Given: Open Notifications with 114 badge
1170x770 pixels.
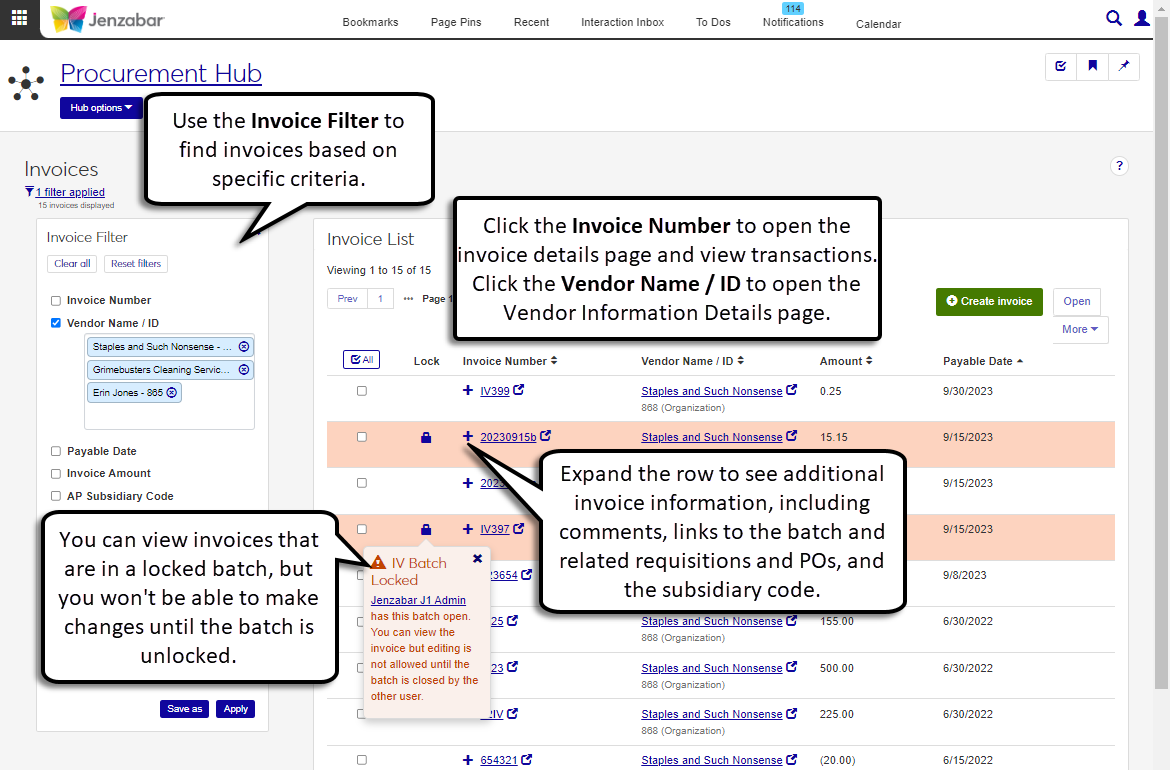Looking at the screenshot, I should click(793, 17).
